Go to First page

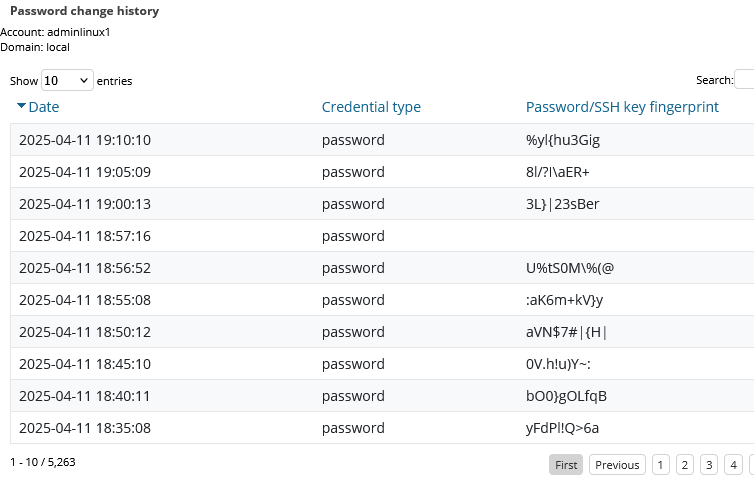click(x=566, y=465)
